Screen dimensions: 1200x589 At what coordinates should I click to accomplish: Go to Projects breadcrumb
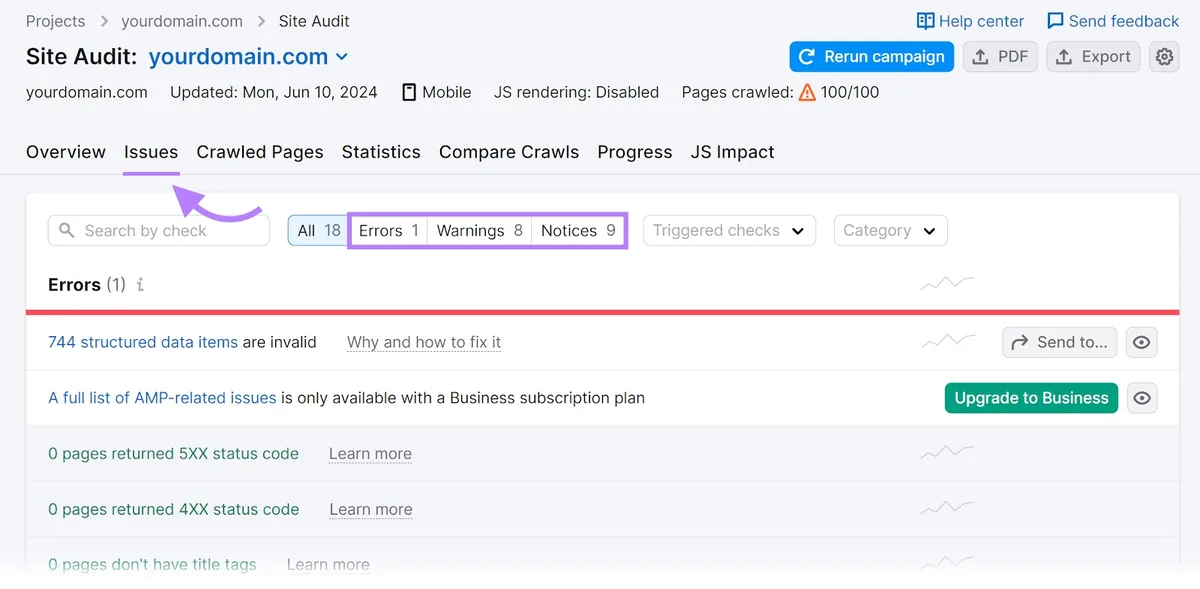pyautogui.click(x=55, y=21)
